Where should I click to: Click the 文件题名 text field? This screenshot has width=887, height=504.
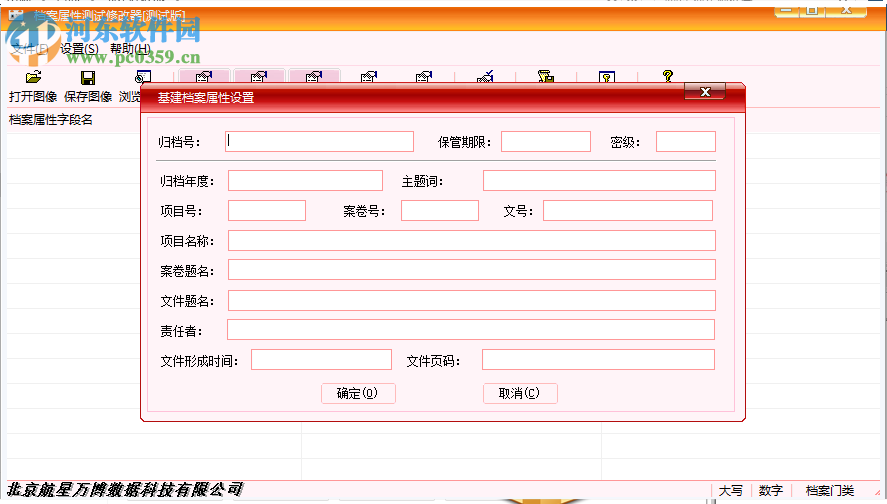[x=472, y=300]
